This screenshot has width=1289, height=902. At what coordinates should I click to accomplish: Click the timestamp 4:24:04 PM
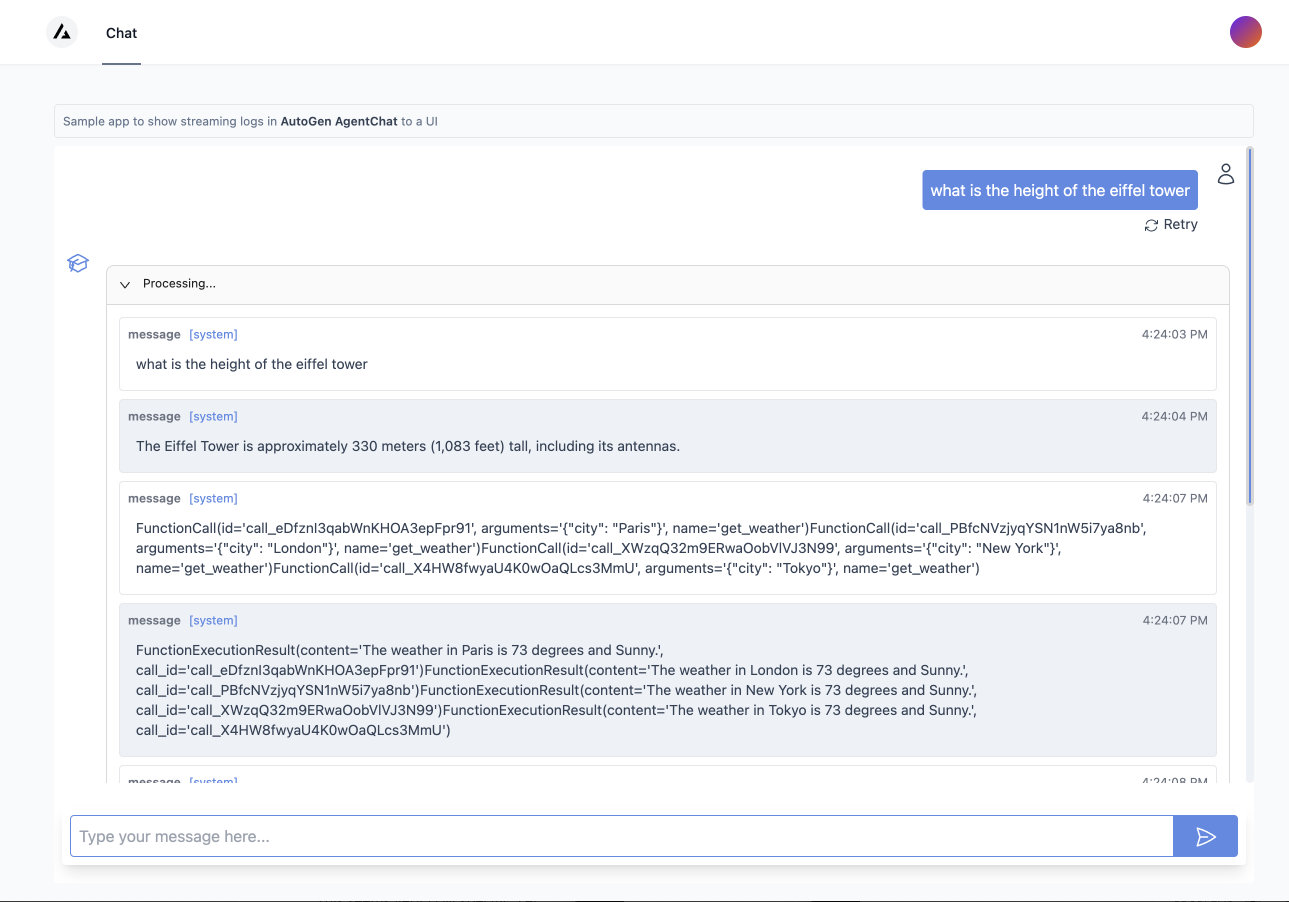[1174, 416]
